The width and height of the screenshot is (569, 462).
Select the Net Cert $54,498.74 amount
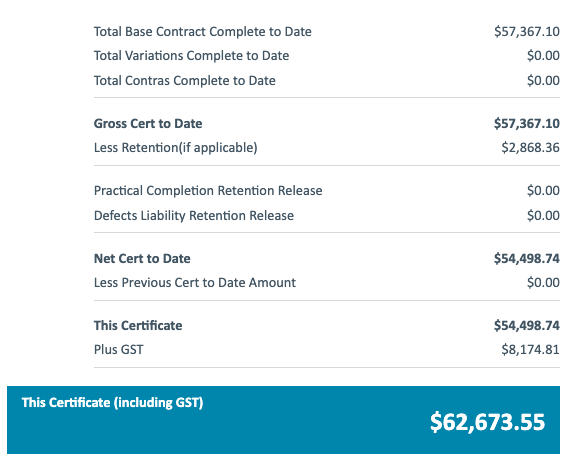coord(527,258)
